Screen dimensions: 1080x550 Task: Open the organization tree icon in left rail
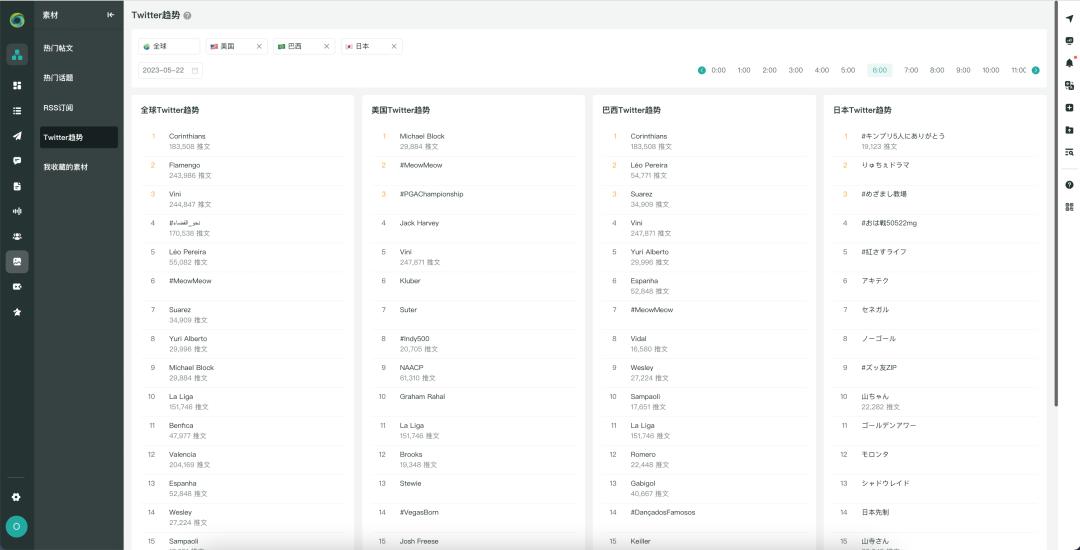(17, 54)
